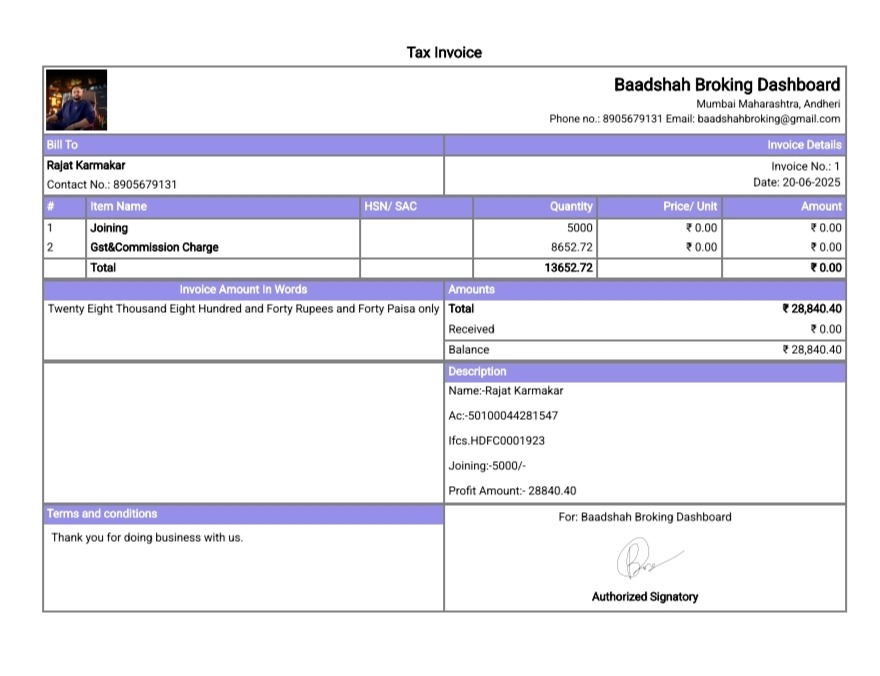Click the company phone number in header
880x676 pixels.
[633, 119]
